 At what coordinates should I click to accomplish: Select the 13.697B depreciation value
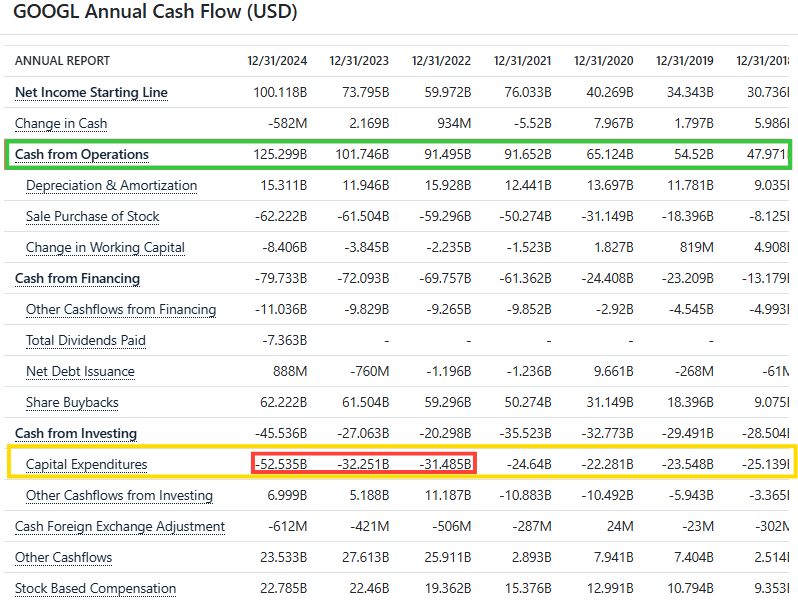coord(610,186)
